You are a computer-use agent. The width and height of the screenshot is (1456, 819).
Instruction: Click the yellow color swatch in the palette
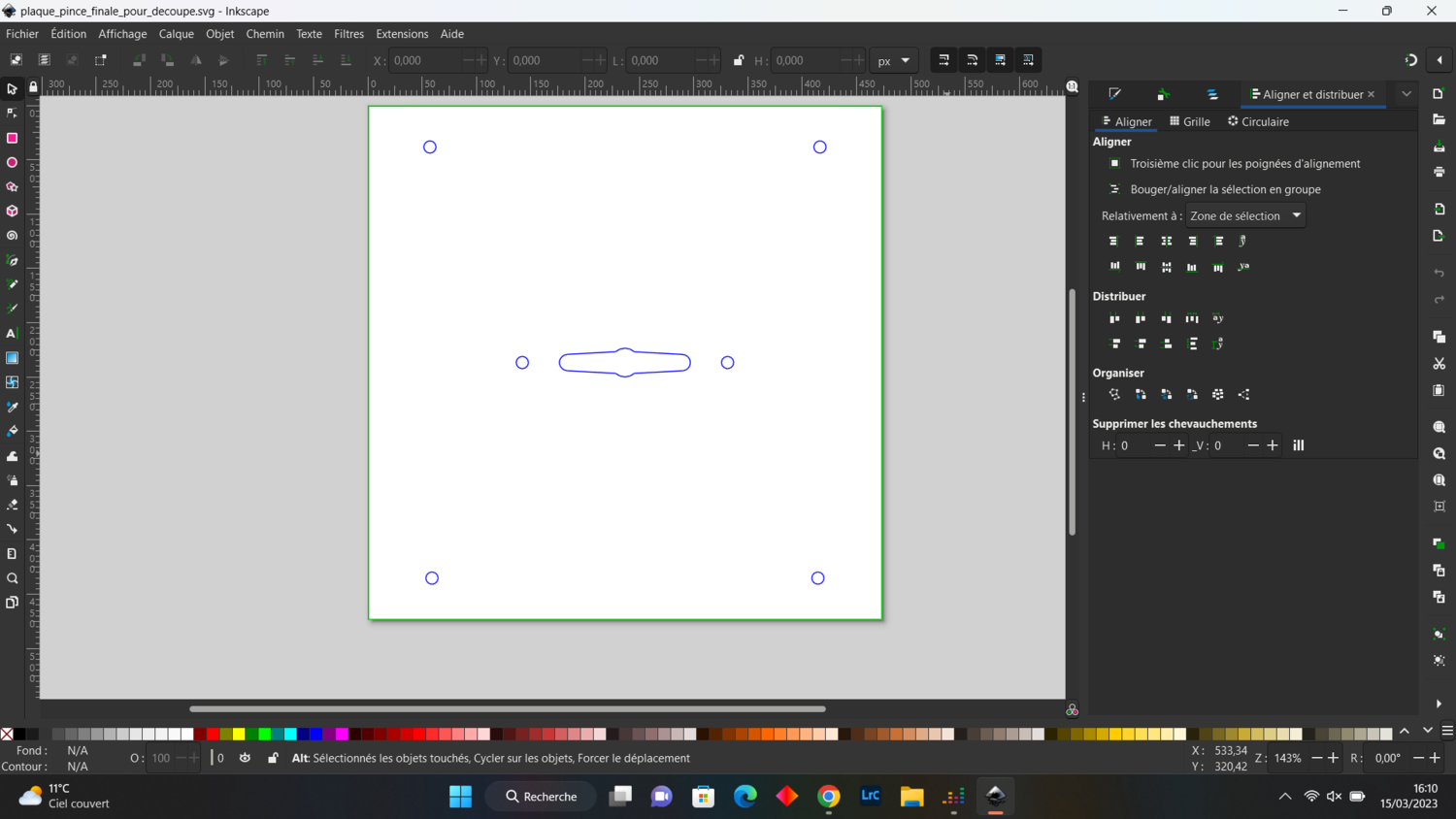click(x=239, y=734)
